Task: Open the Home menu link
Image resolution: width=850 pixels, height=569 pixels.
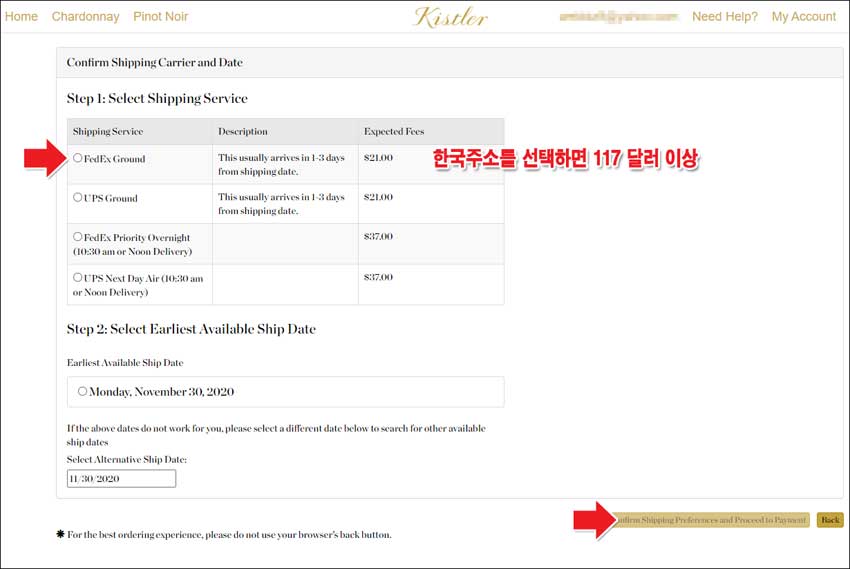Action: click(x=21, y=17)
